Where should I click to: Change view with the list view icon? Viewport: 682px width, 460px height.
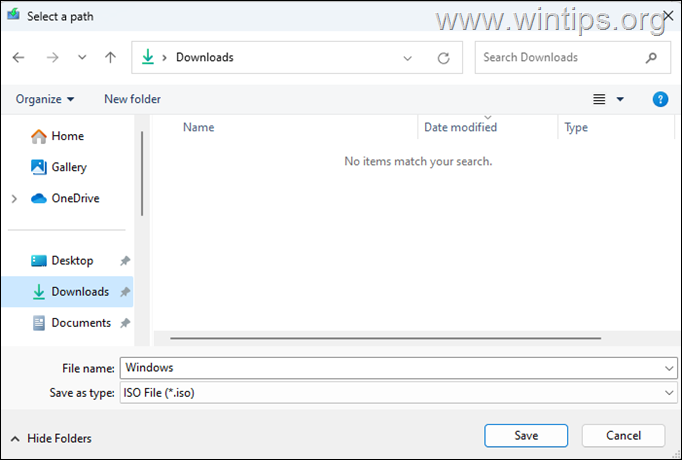pos(599,99)
